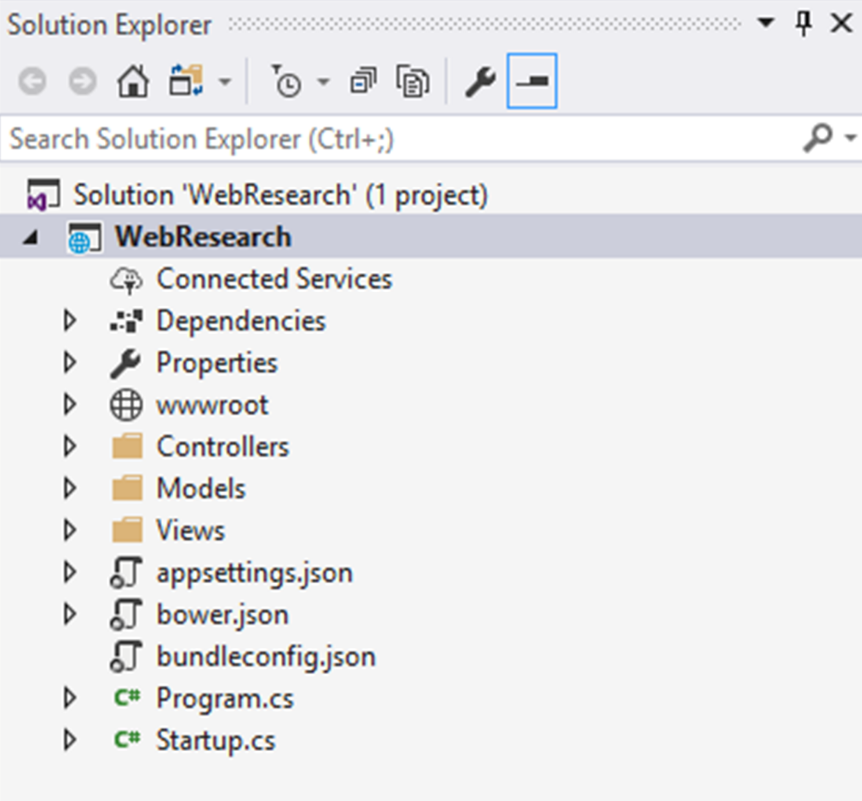862x801 pixels.
Task: Click the Back navigation arrow icon
Action: pos(32,81)
